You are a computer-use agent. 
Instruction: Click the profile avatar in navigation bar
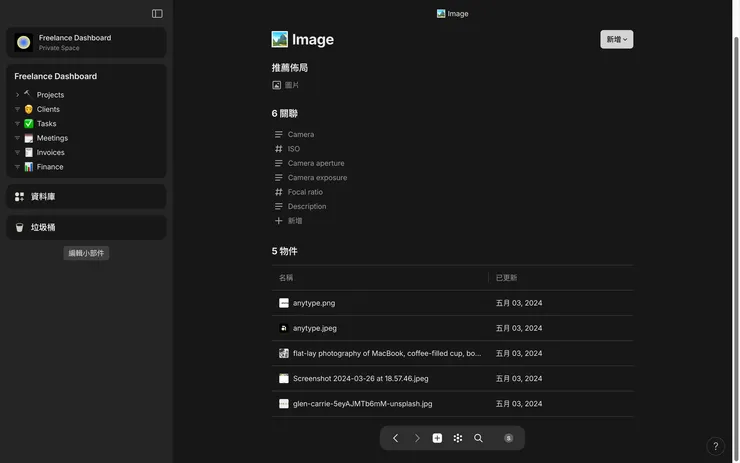click(x=508, y=438)
